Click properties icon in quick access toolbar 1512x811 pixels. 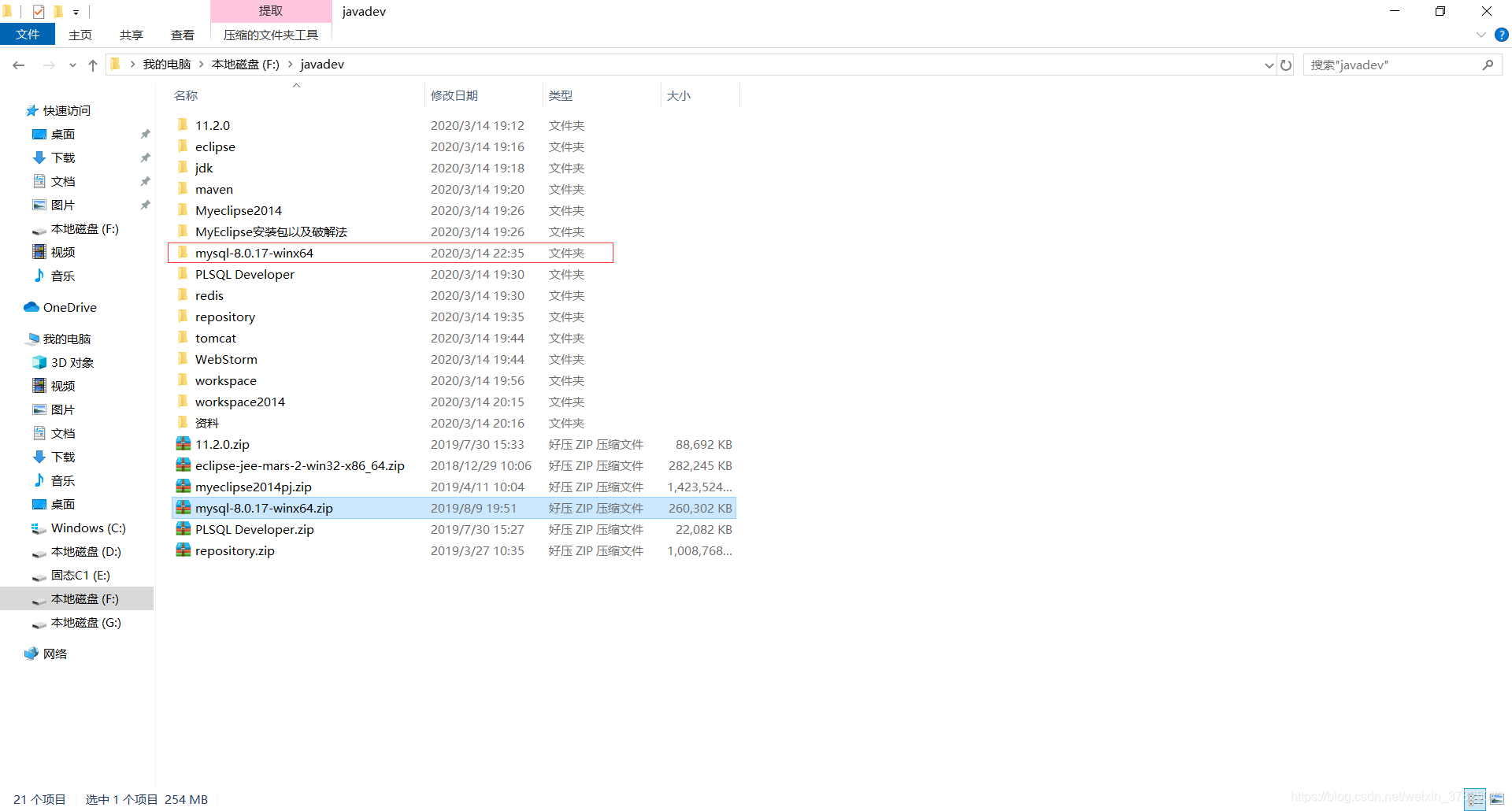click(39, 11)
